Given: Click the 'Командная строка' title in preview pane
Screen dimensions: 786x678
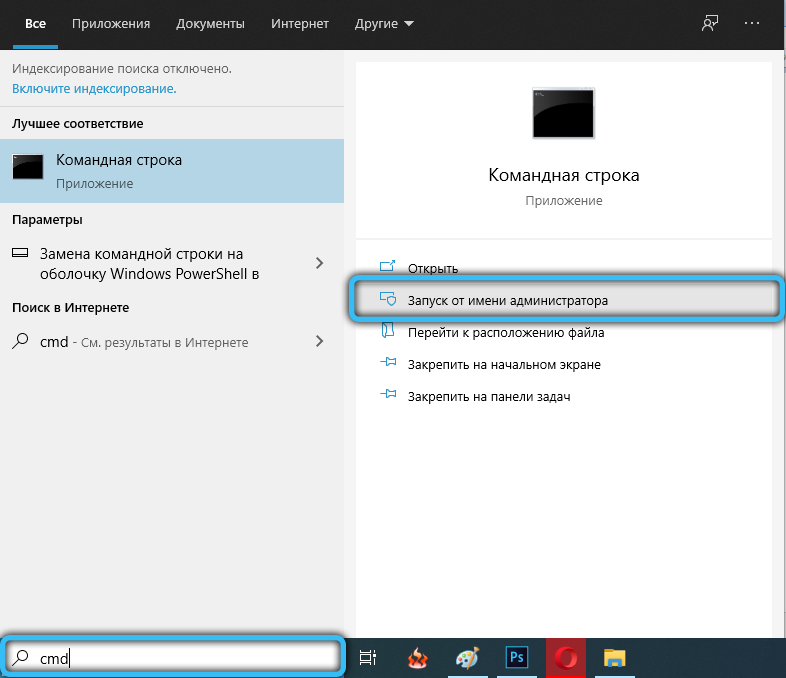Looking at the screenshot, I should click(563, 175).
